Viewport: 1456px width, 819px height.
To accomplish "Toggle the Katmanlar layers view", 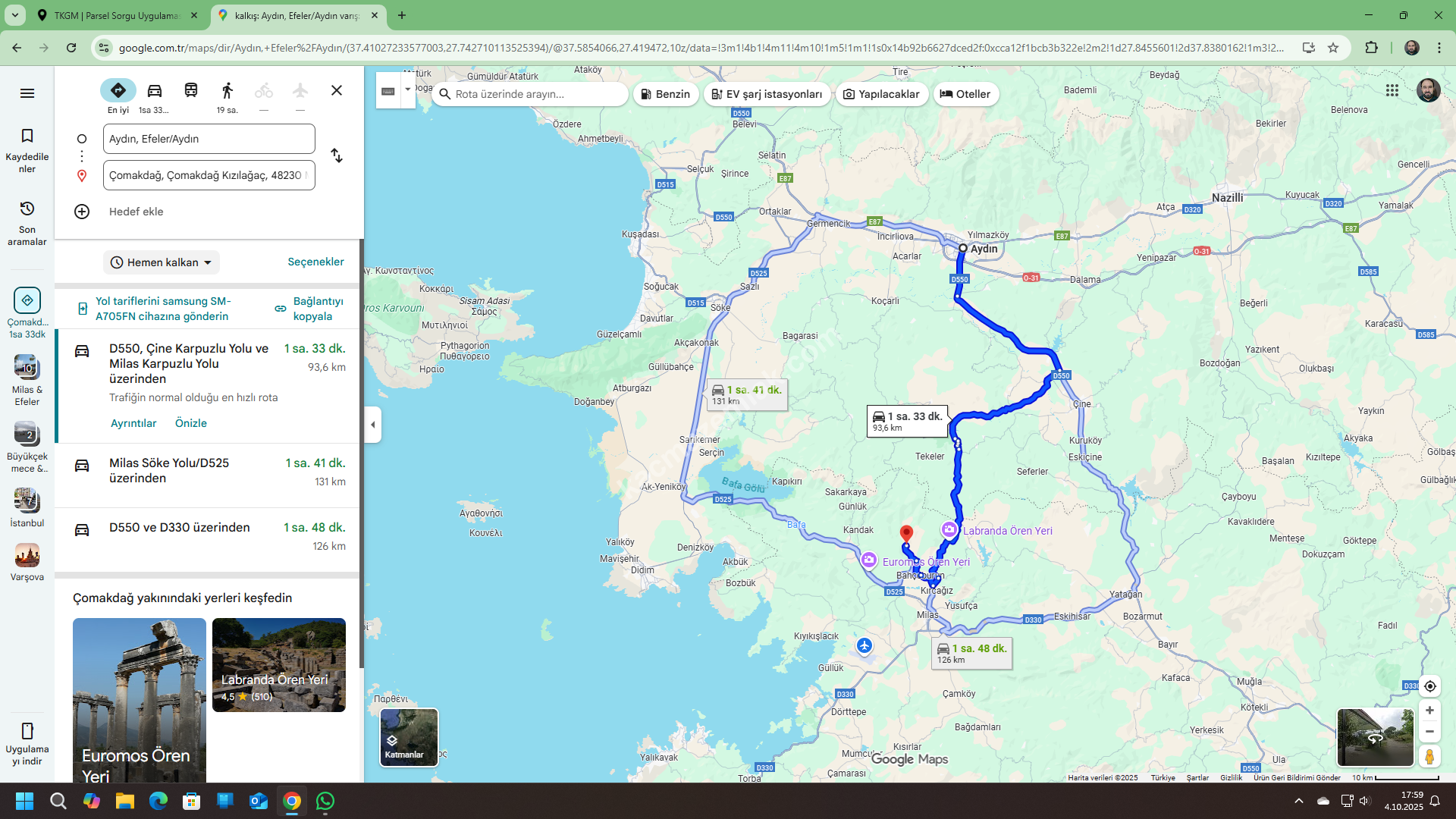I will pos(409,737).
